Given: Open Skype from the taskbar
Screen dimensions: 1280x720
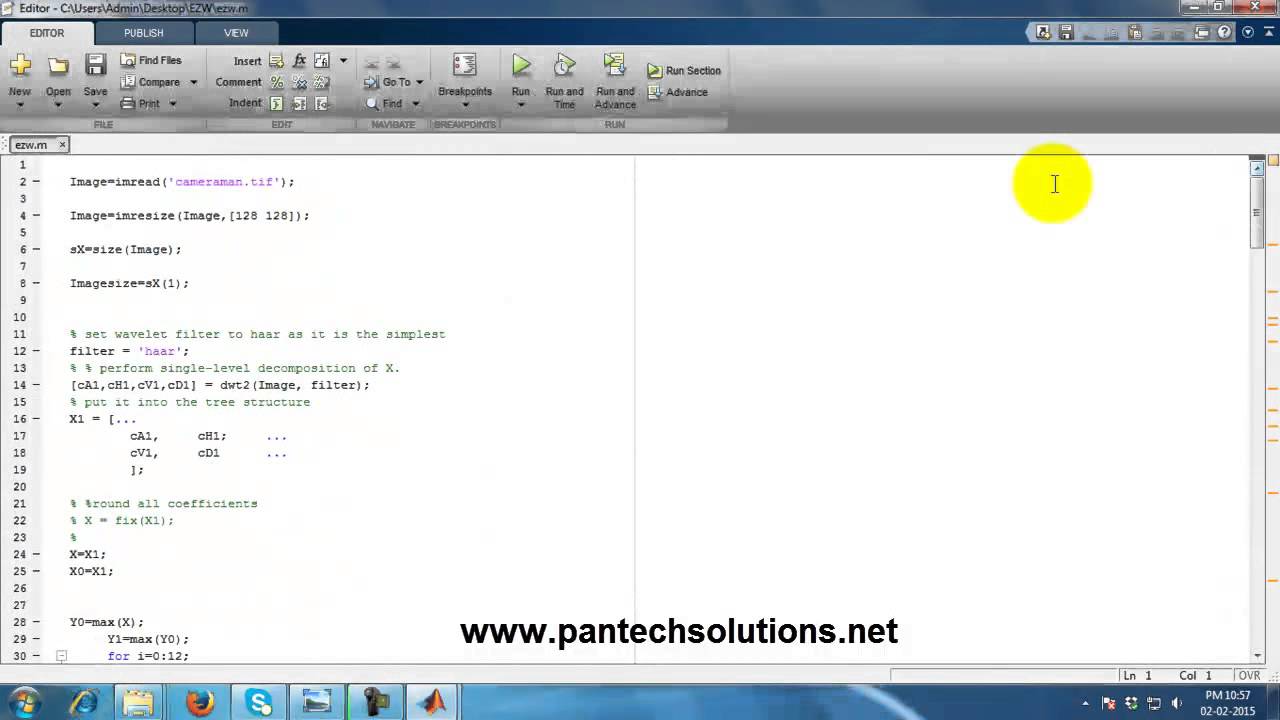Looking at the screenshot, I should (259, 702).
